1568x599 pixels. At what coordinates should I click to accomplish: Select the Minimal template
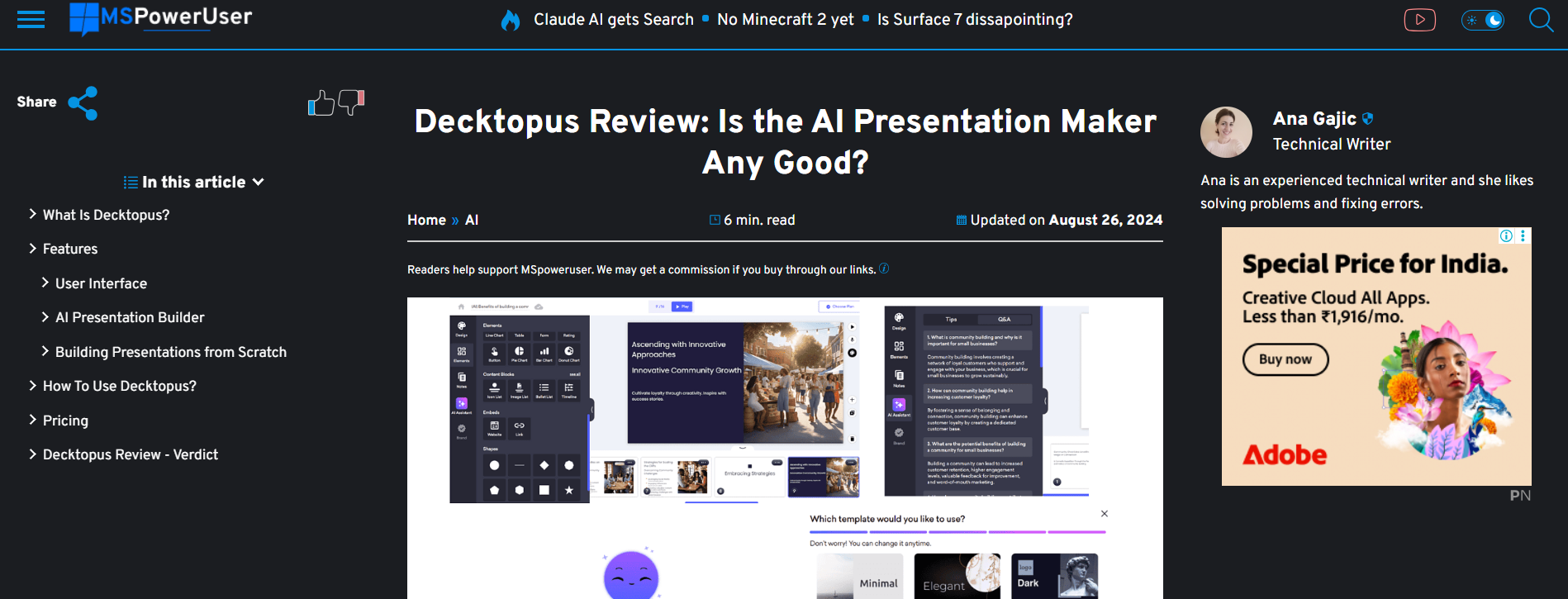(x=860, y=576)
